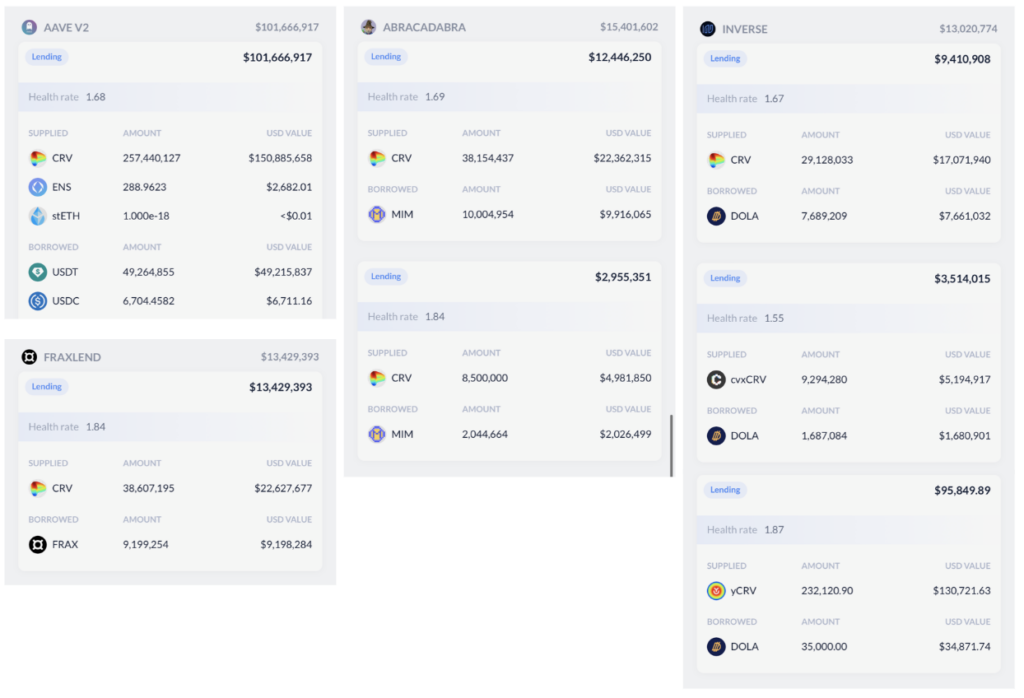Click the ABRACADABRA protocol title
Viewport: 1024px width, 698px height.
tap(424, 27)
